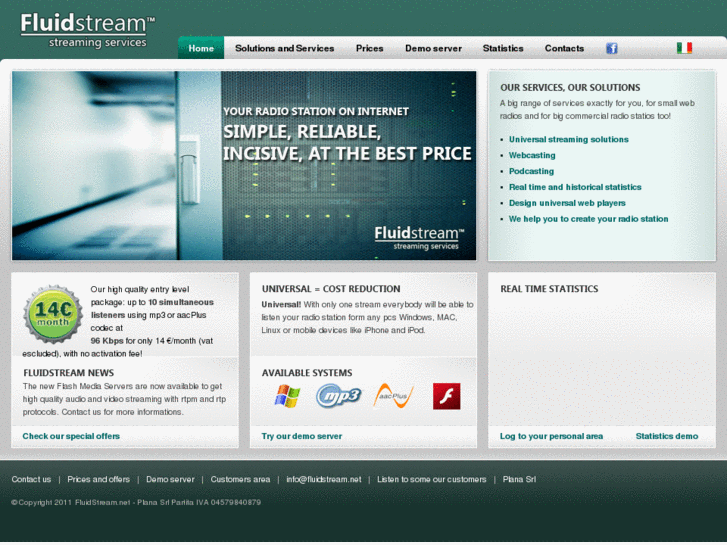The image size is (727, 545).
Task: Open the Statistics demo link
Action: pos(667,436)
